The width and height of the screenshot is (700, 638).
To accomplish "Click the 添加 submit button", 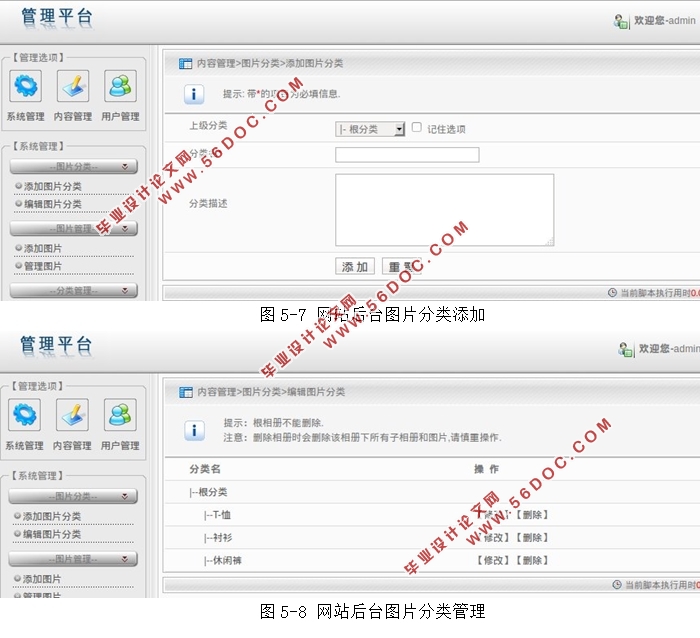I will tap(355, 267).
